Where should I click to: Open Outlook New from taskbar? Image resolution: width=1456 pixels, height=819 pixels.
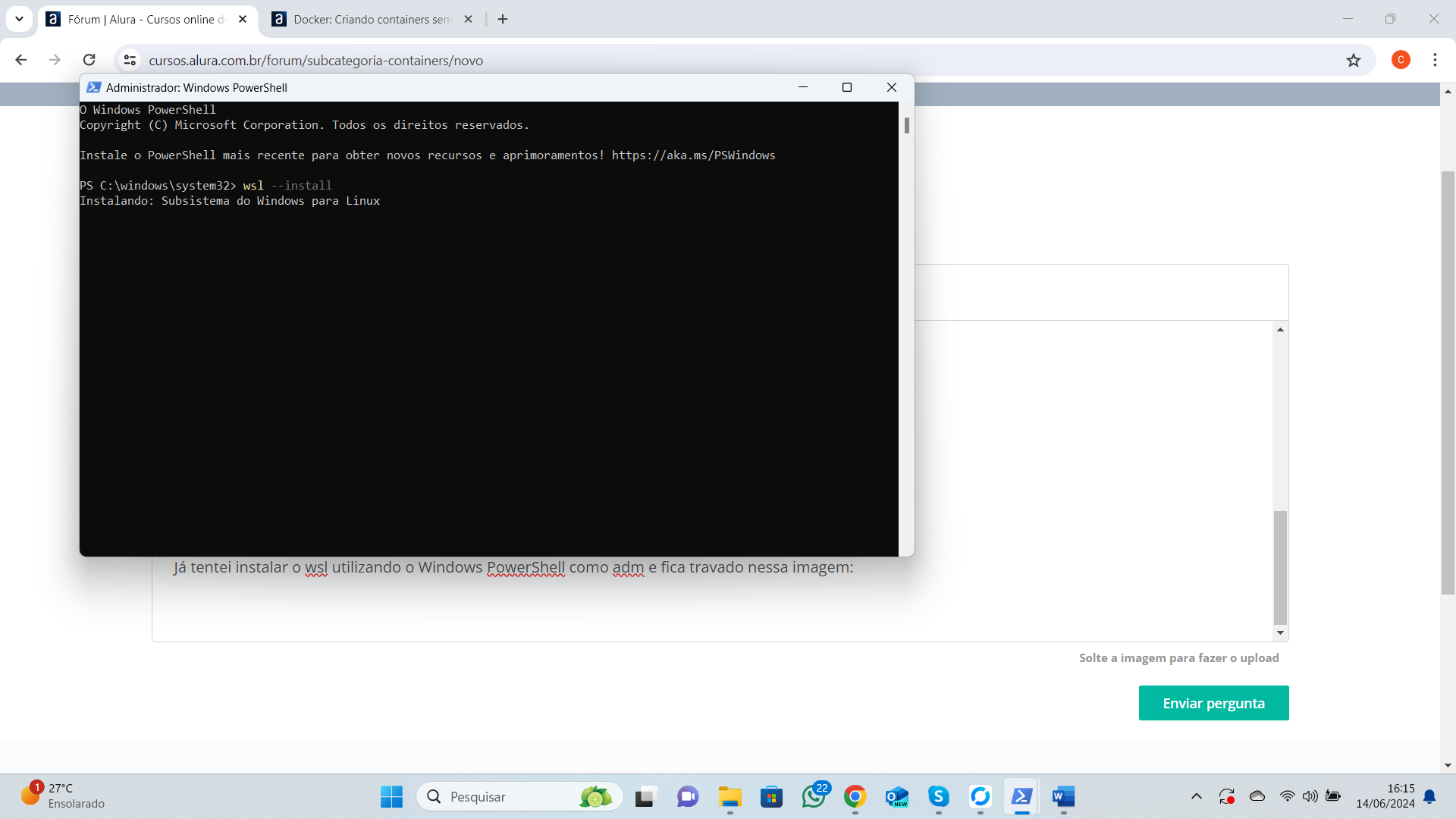click(x=896, y=796)
